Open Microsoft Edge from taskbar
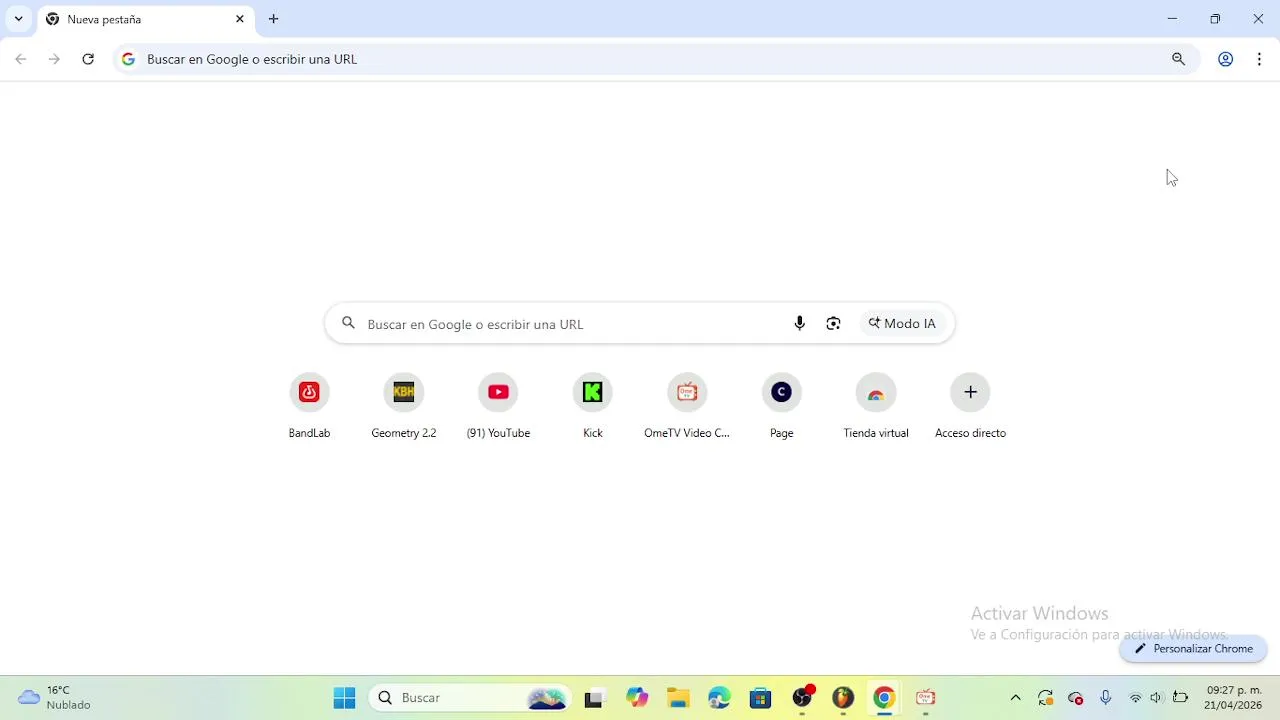Screen dimensions: 1280x720 point(719,698)
